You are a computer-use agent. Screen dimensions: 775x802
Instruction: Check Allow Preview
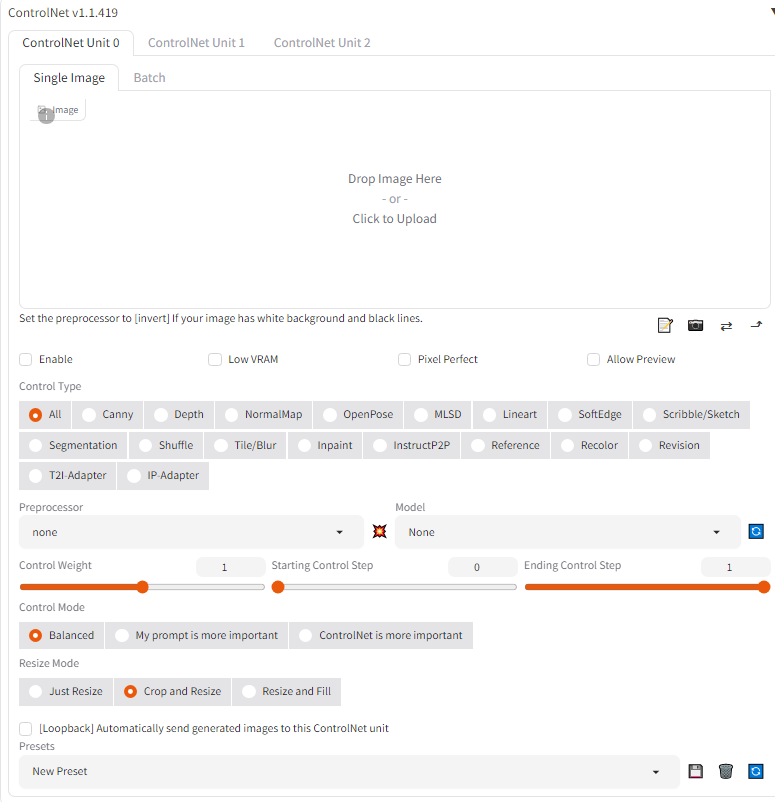[593, 360]
